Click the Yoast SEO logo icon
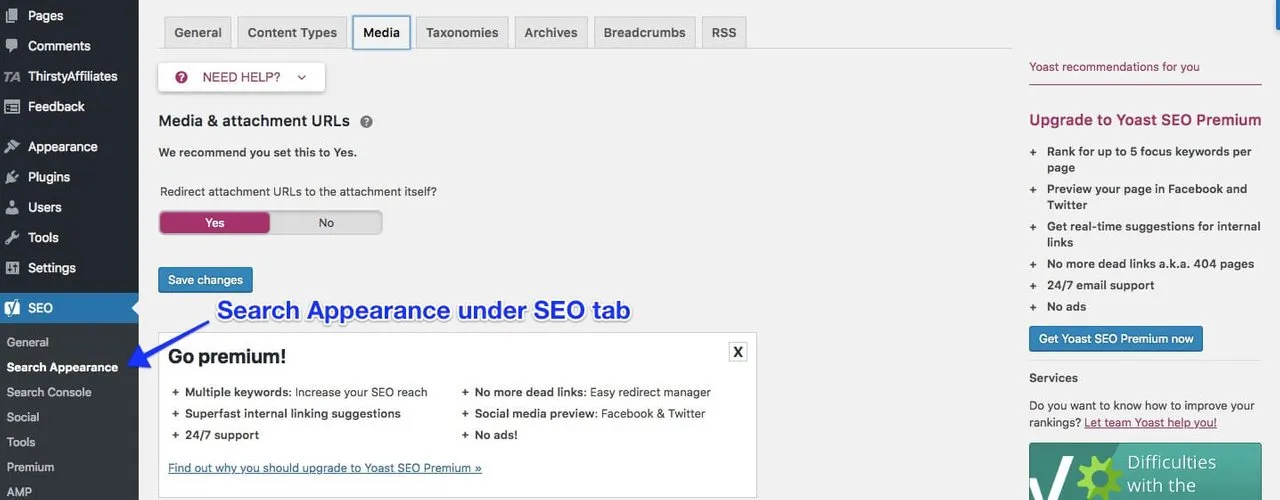This screenshot has width=1280, height=500. (x=12, y=308)
